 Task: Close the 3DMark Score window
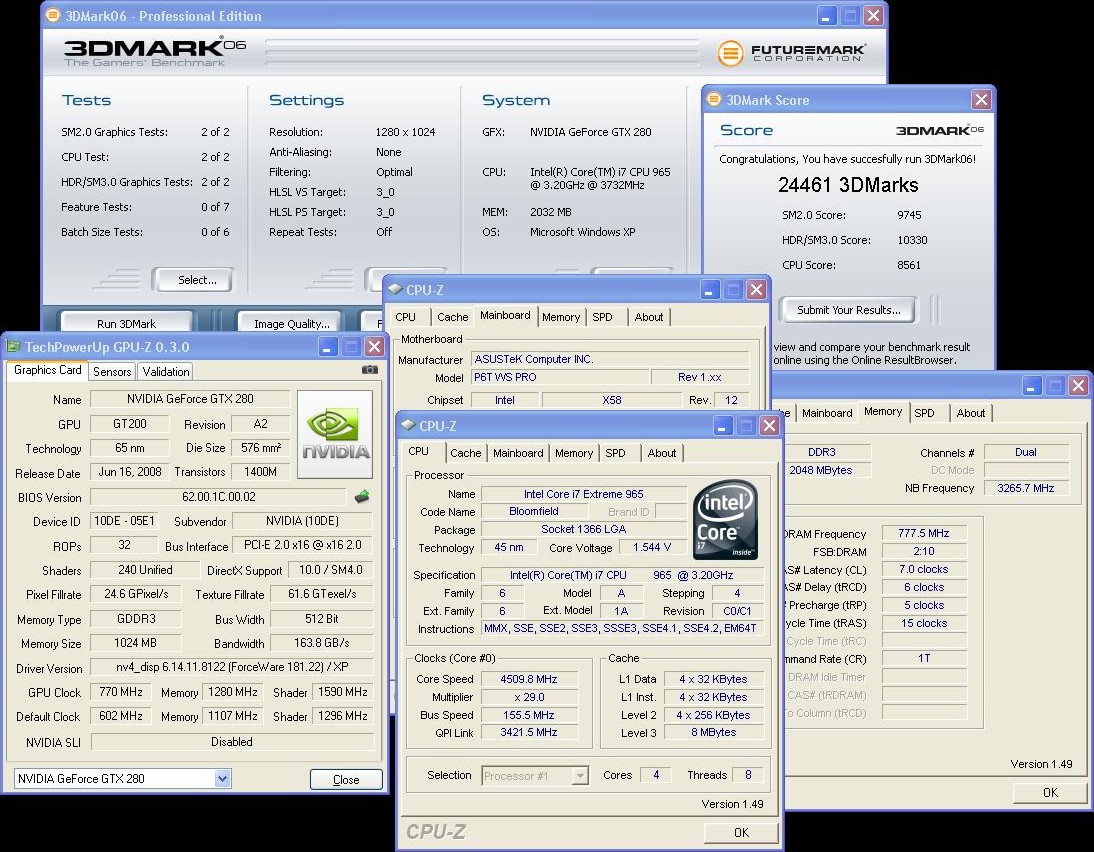pos(981,99)
